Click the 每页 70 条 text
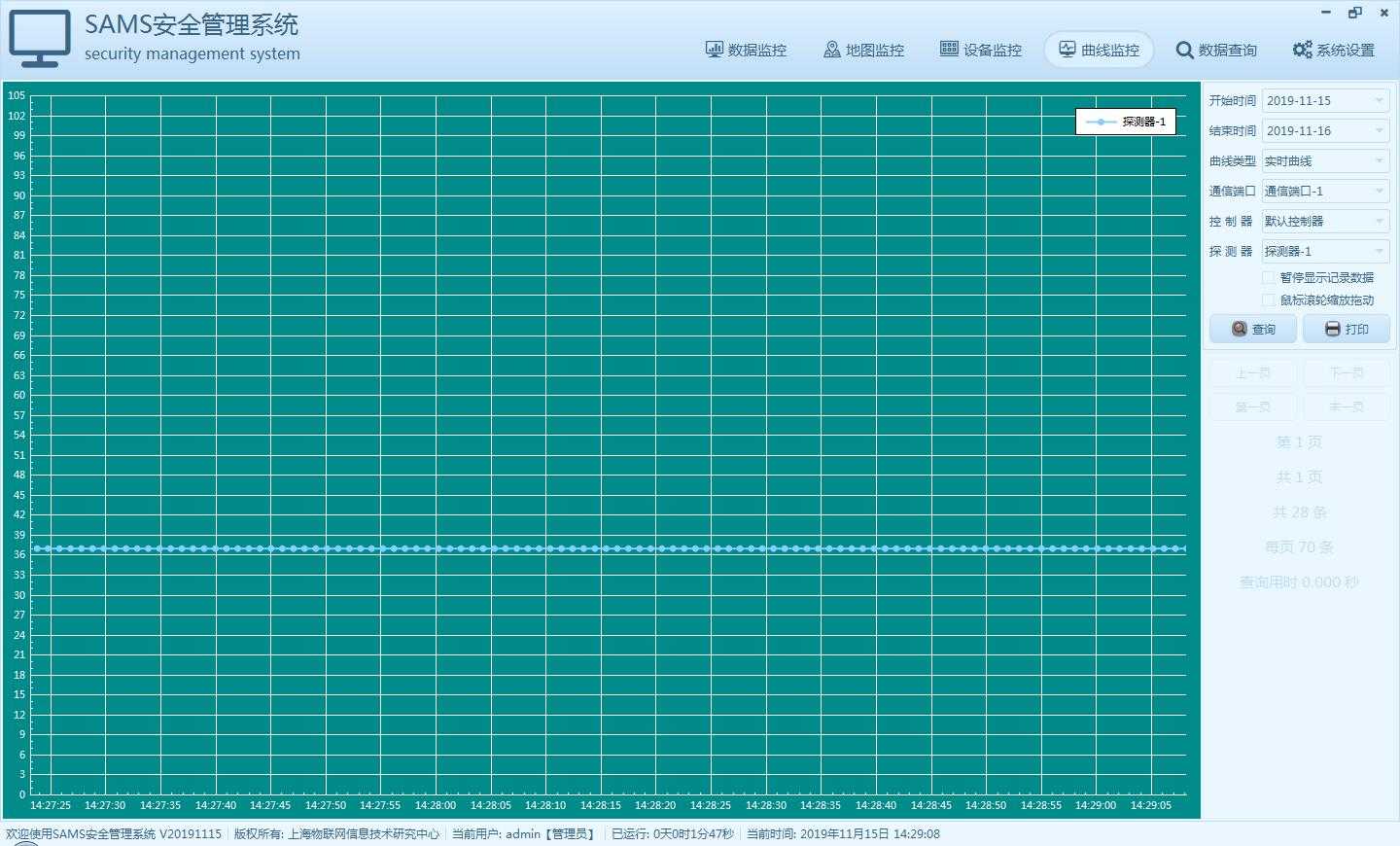 tap(1299, 547)
